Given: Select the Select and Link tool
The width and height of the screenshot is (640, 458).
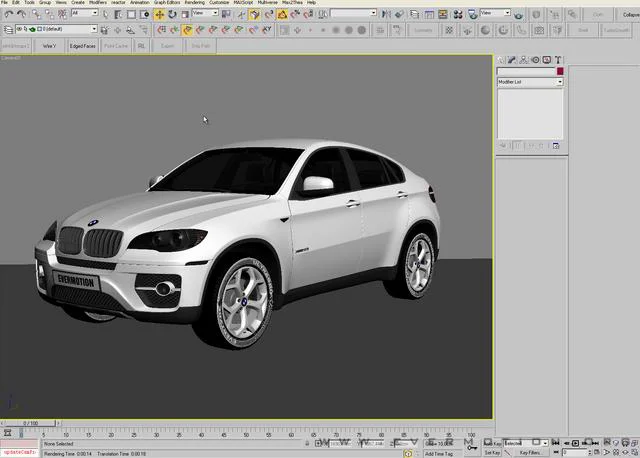Looking at the screenshot, I should click(36, 15).
